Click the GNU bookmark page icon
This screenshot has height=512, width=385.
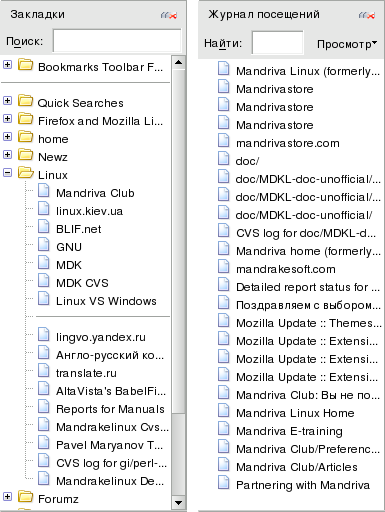click(x=44, y=245)
